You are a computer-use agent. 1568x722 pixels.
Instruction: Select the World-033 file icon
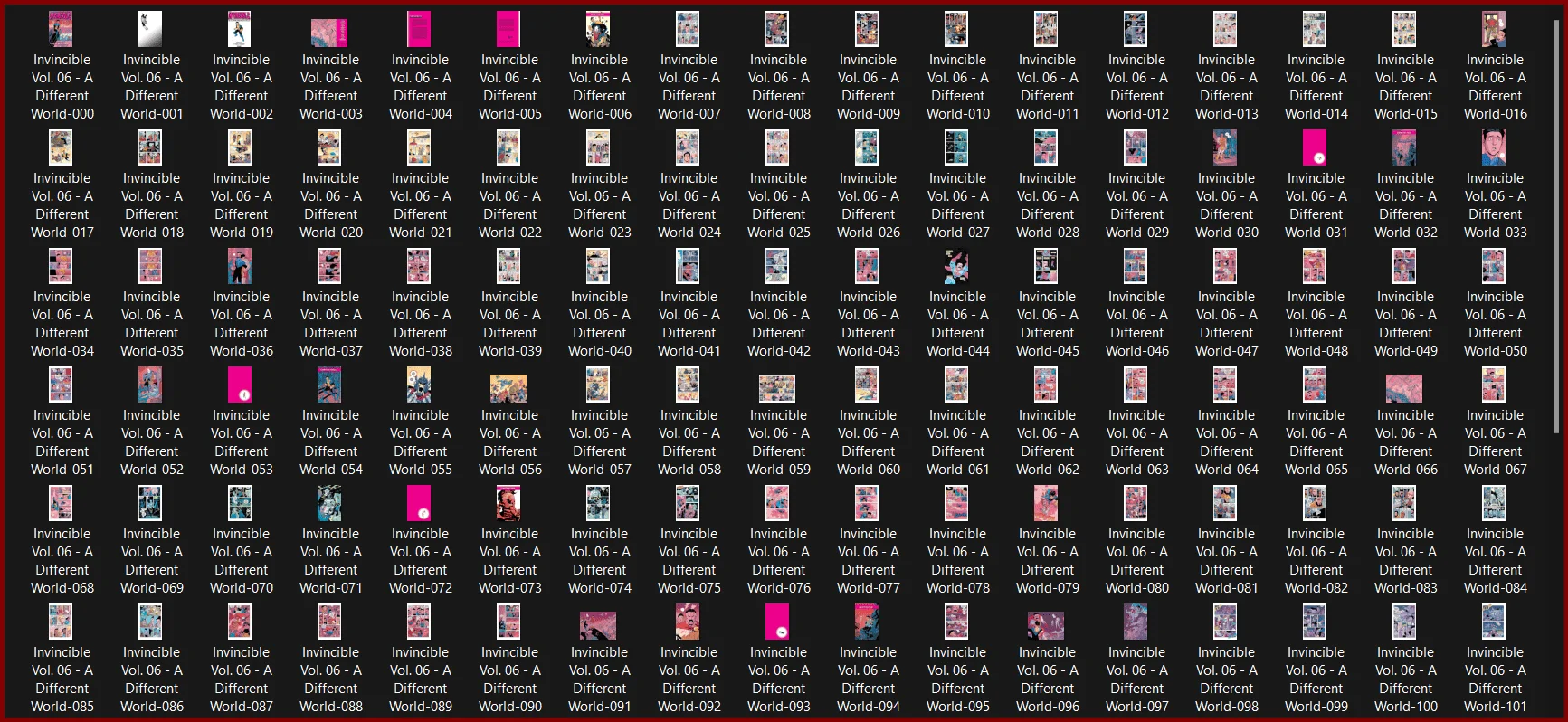pos(1494,147)
